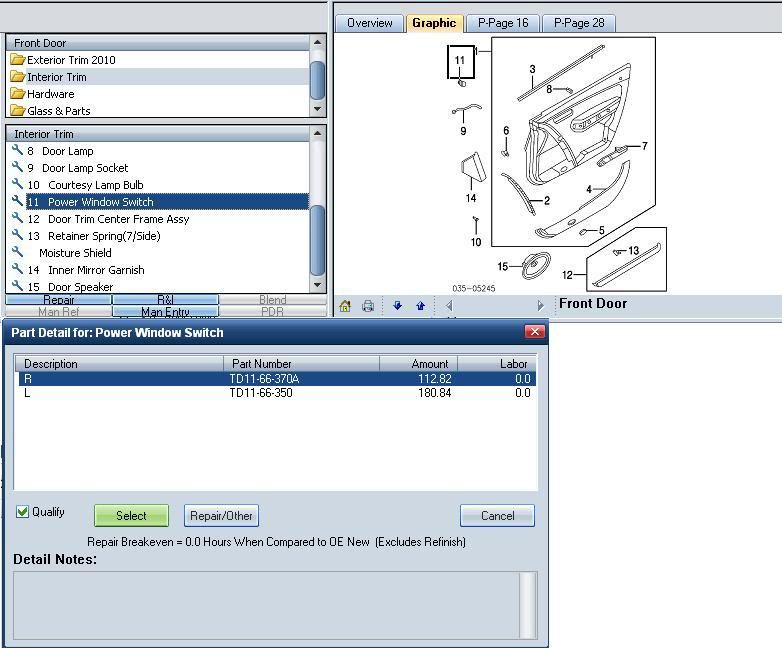Click wrench icon beside Door Lamp
Image resolution: width=782 pixels, height=648 pixels.
[x=17, y=150]
